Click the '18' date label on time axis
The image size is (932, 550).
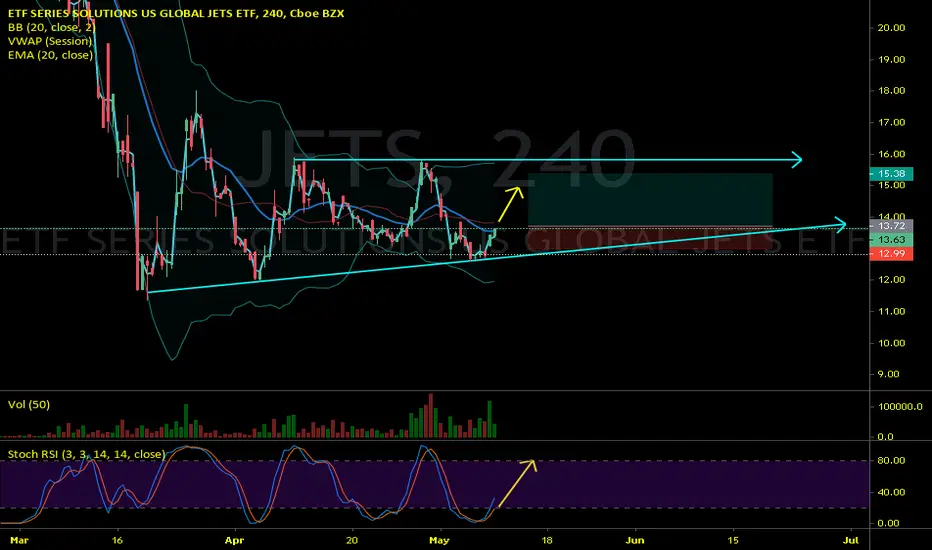546,540
